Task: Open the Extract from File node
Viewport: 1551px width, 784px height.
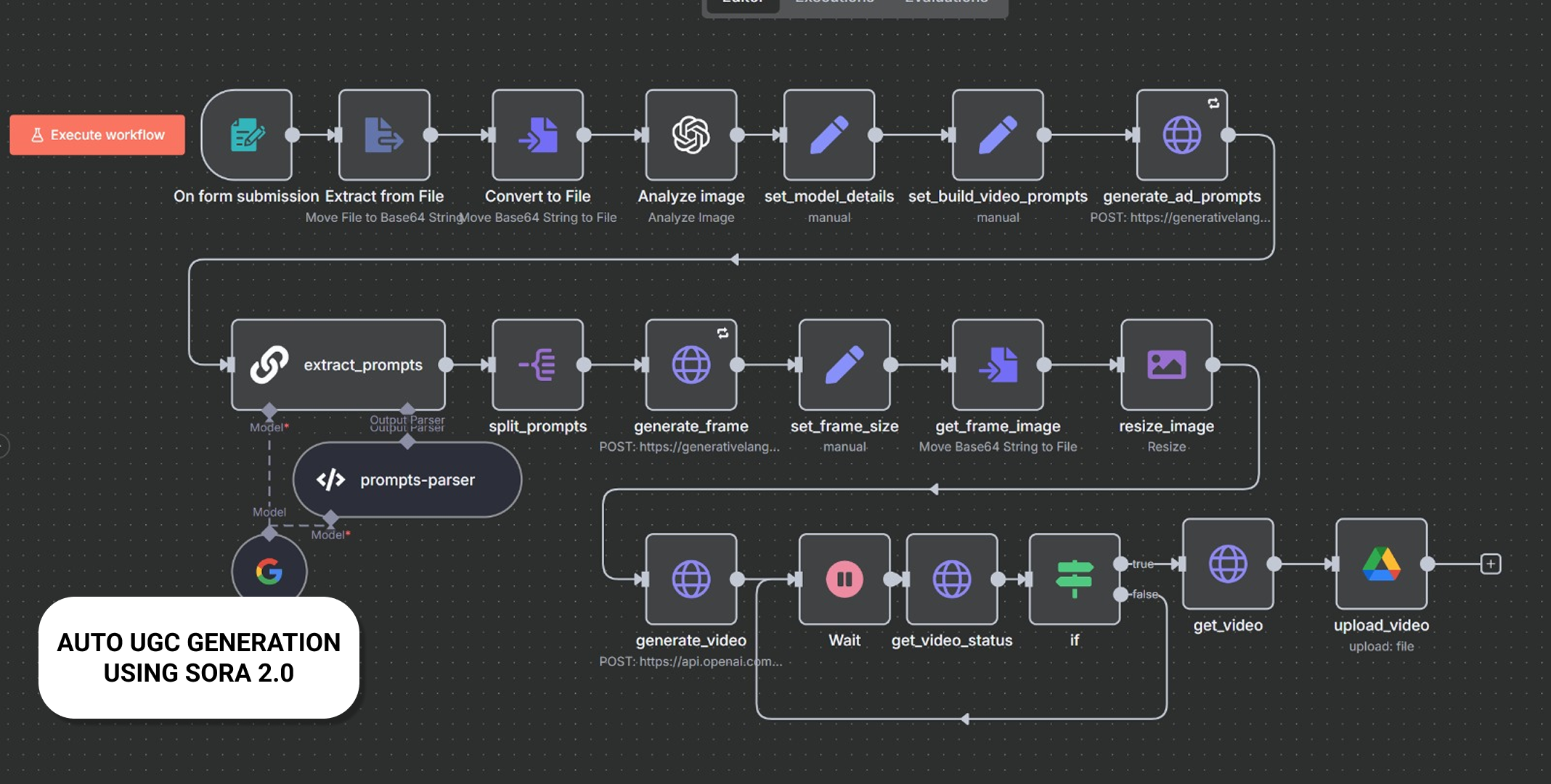Action: [384, 135]
